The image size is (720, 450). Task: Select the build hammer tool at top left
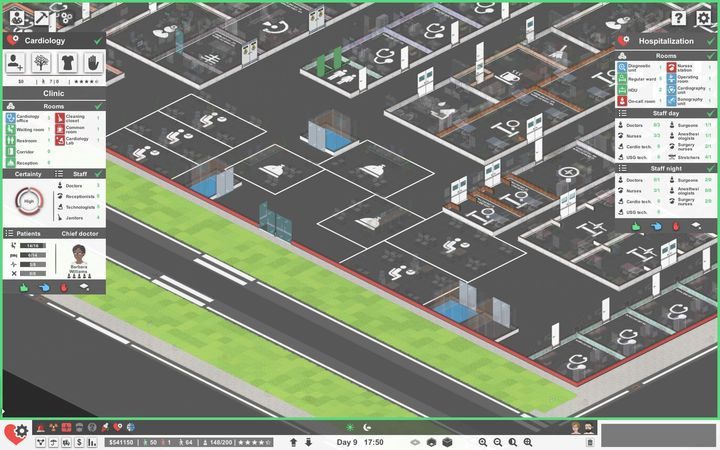click(x=42, y=17)
